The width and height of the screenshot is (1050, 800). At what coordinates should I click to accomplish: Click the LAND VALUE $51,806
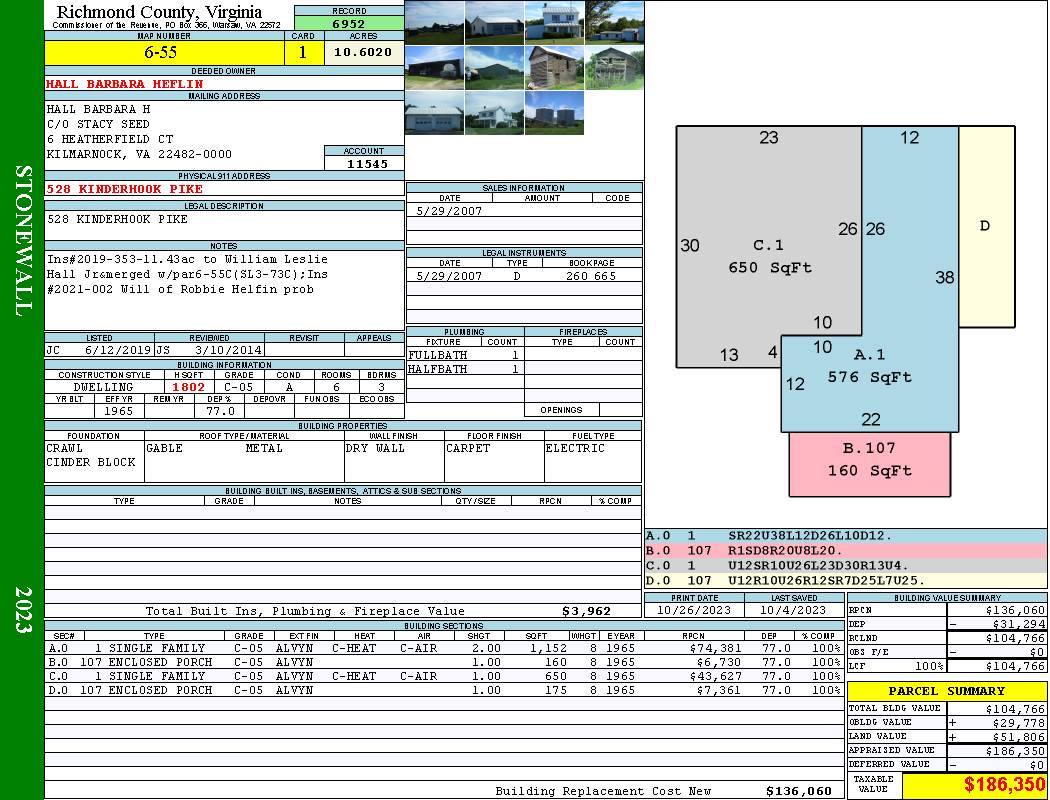[x=1019, y=737]
